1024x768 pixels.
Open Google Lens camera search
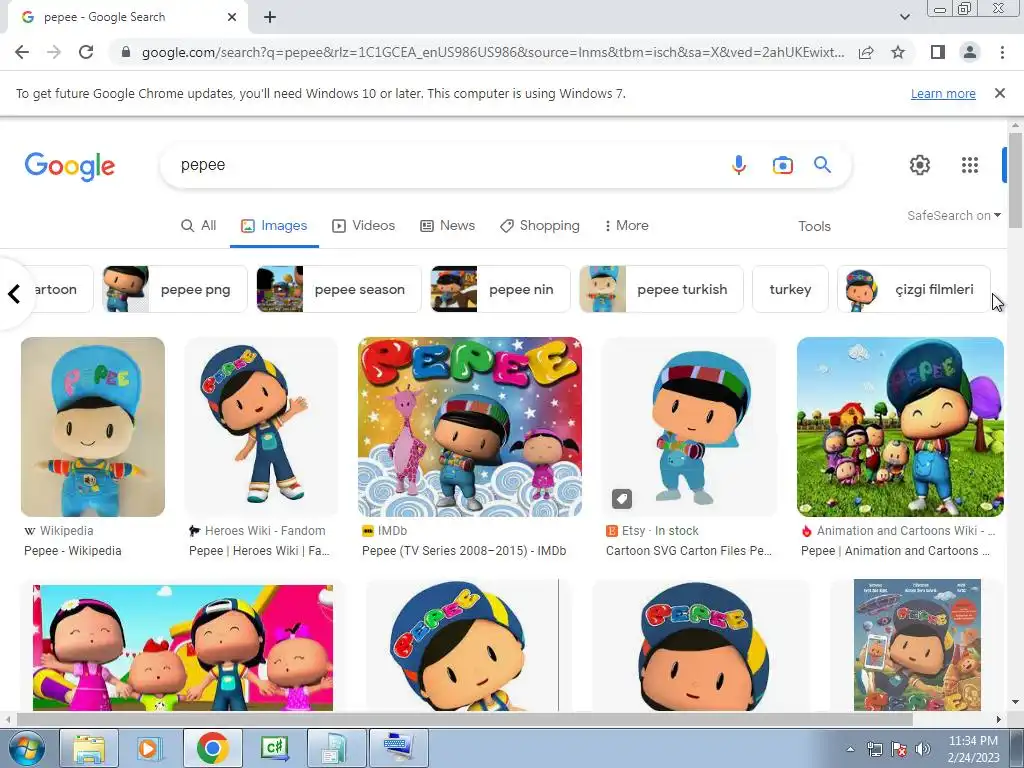(782, 165)
